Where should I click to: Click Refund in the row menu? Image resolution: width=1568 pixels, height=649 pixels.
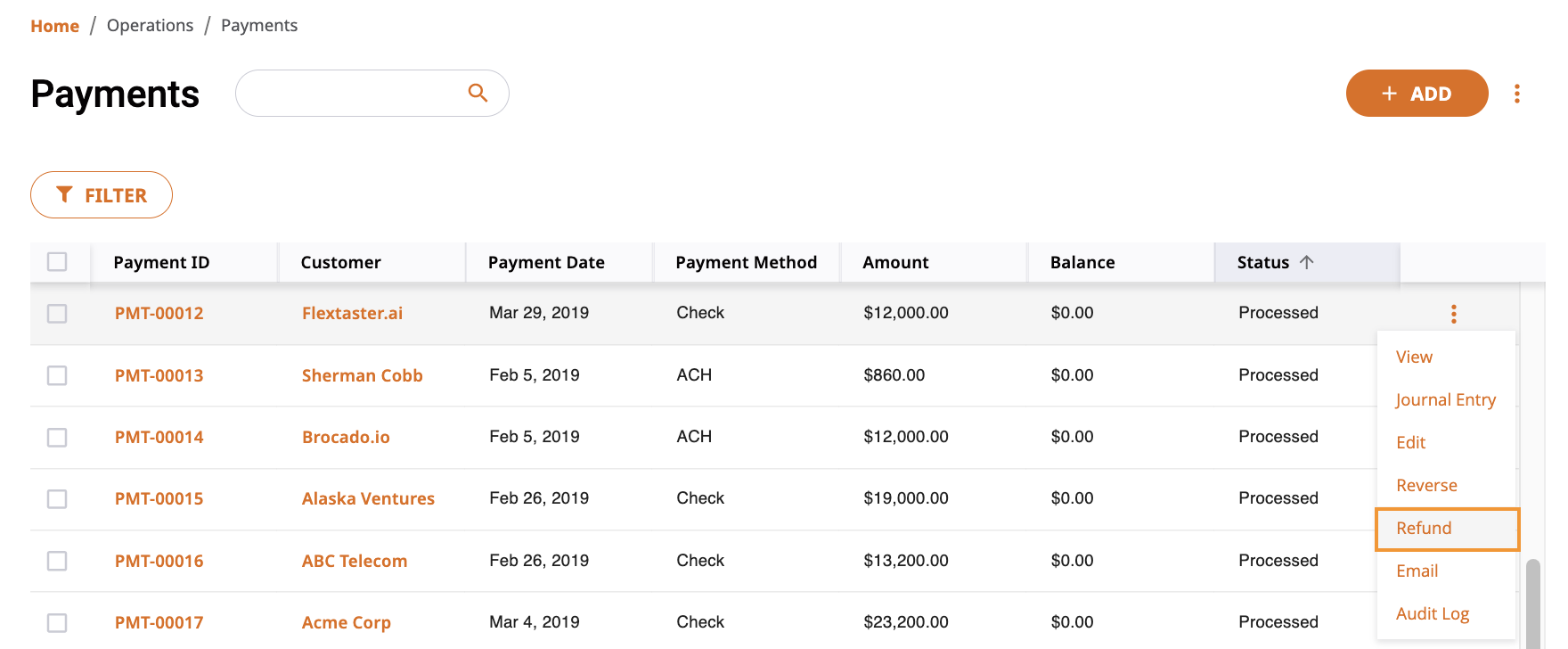tap(1447, 529)
